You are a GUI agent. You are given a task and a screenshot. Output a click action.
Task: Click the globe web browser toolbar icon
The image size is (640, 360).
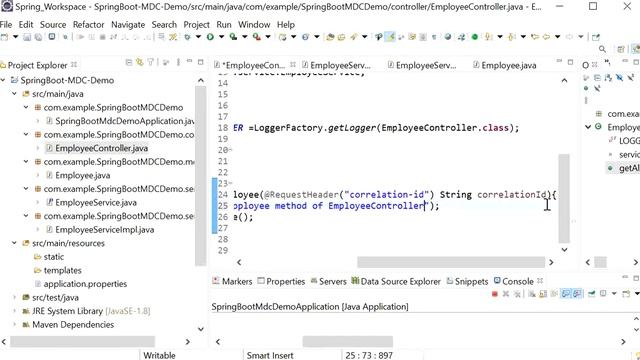coord(448,37)
